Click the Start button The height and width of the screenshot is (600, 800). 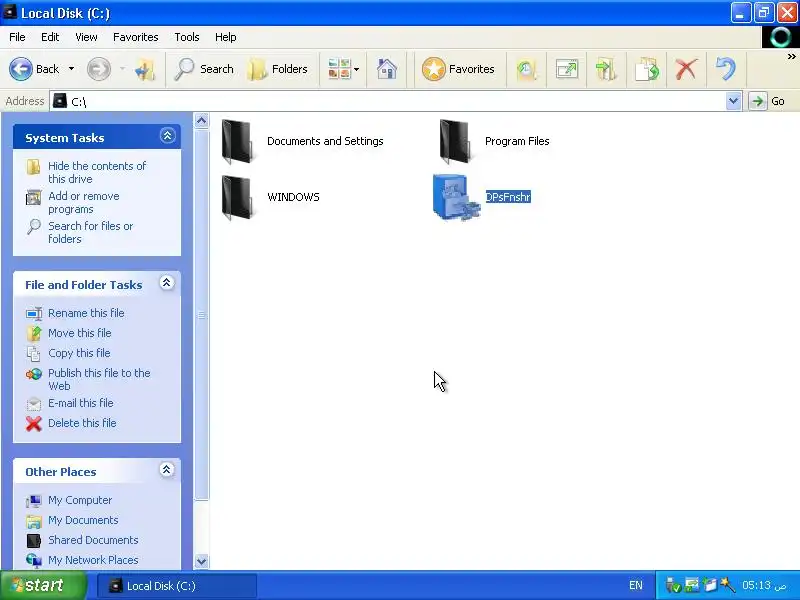pos(43,585)
